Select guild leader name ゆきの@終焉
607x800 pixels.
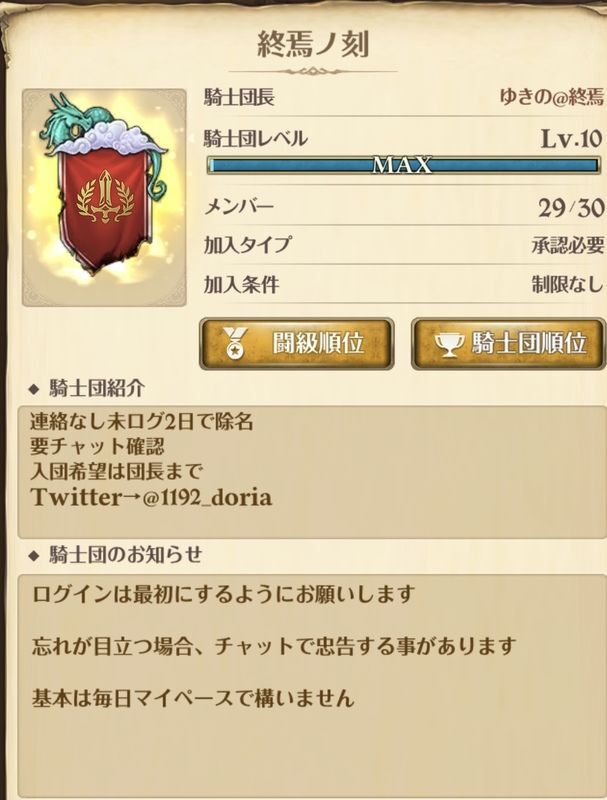(x=551, y=96)
